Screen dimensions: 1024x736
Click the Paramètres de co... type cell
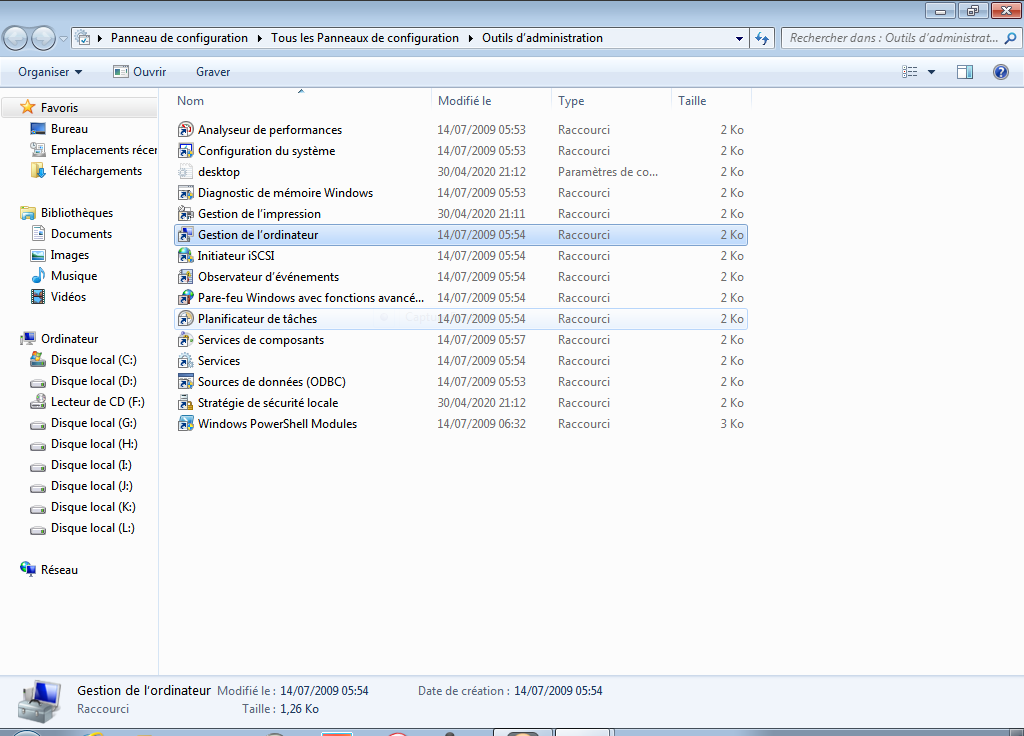click(x=607, y=172)
